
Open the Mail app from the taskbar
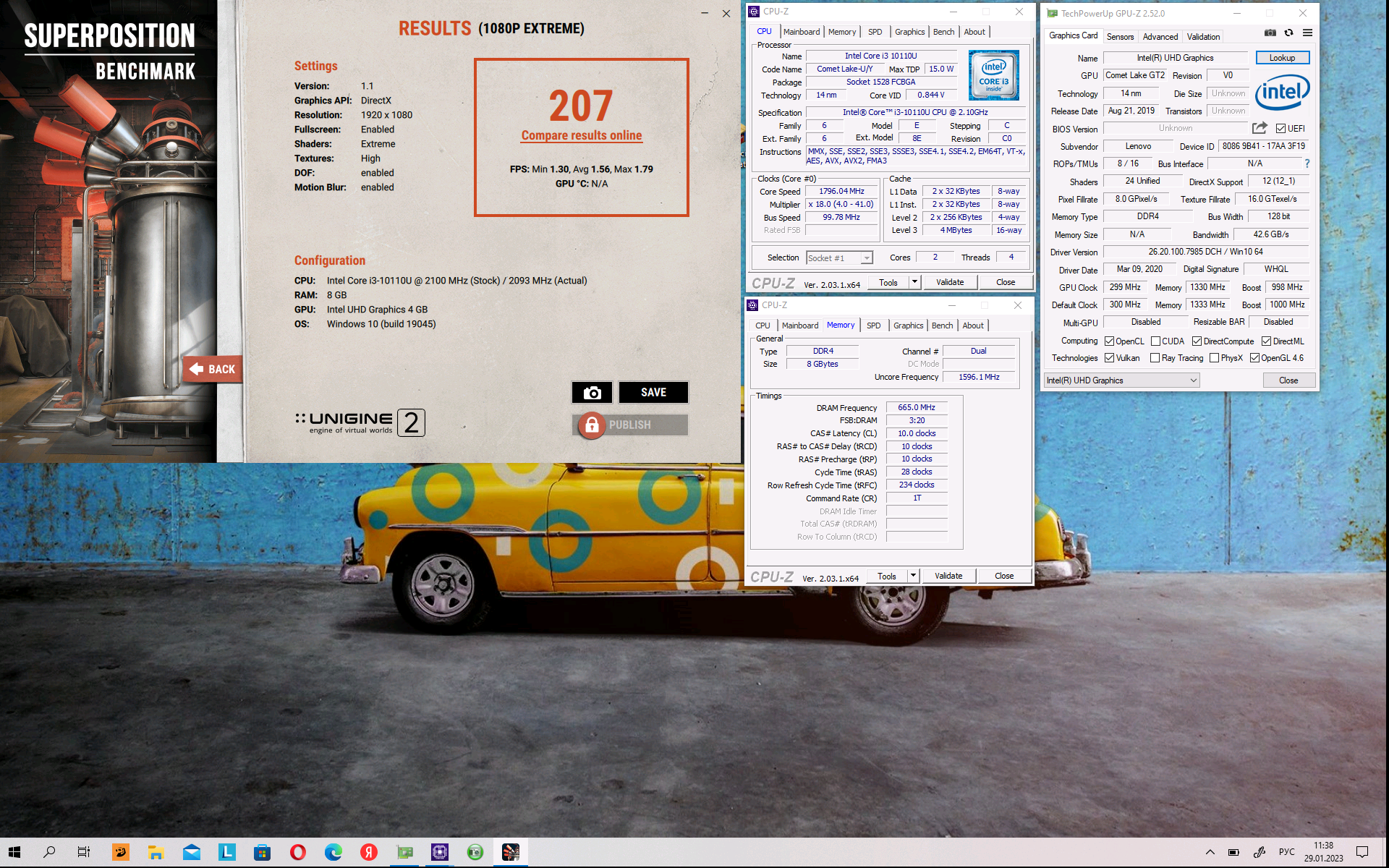tap(191, 852)
